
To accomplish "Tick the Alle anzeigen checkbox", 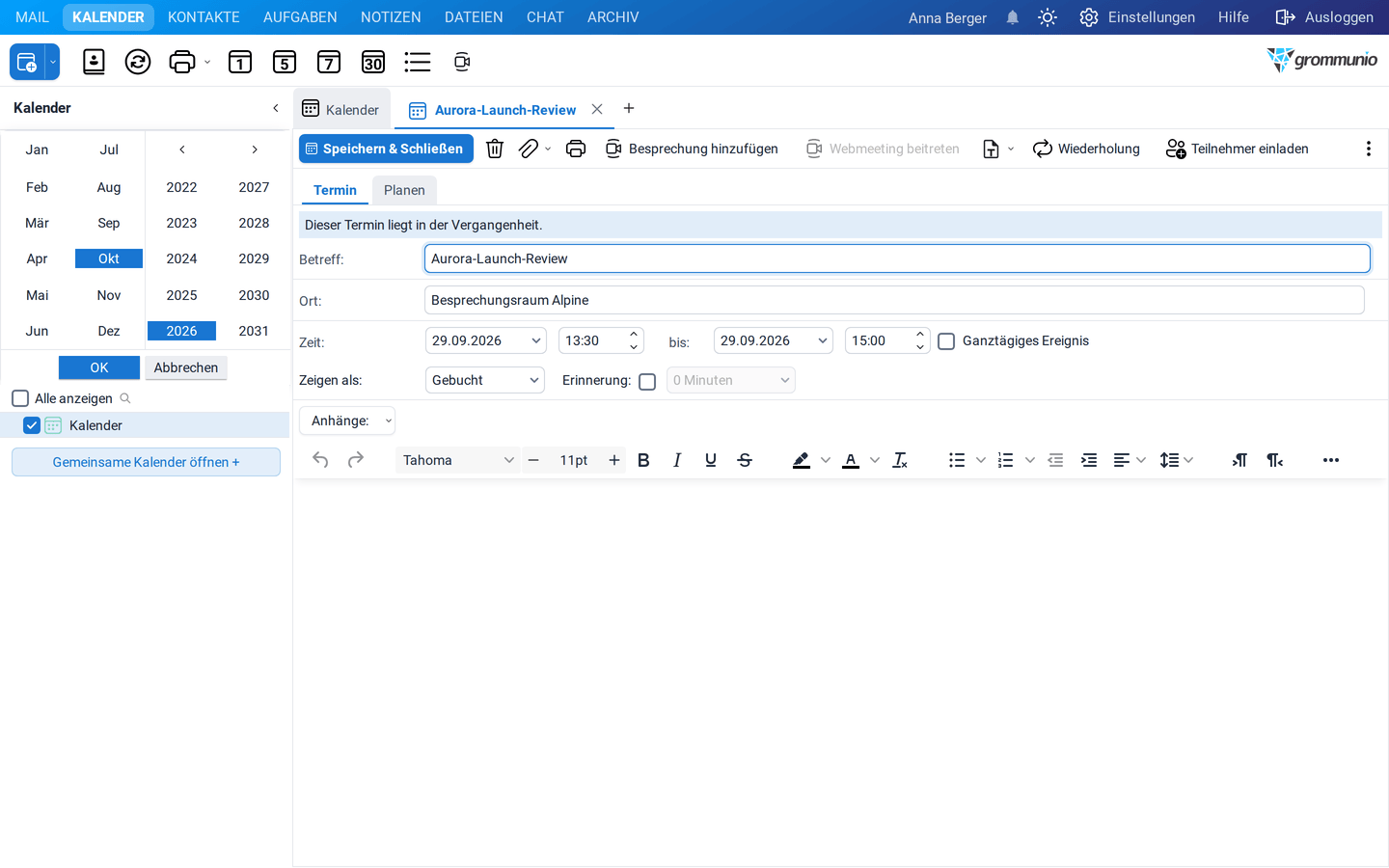I will [x=20, y=398].
